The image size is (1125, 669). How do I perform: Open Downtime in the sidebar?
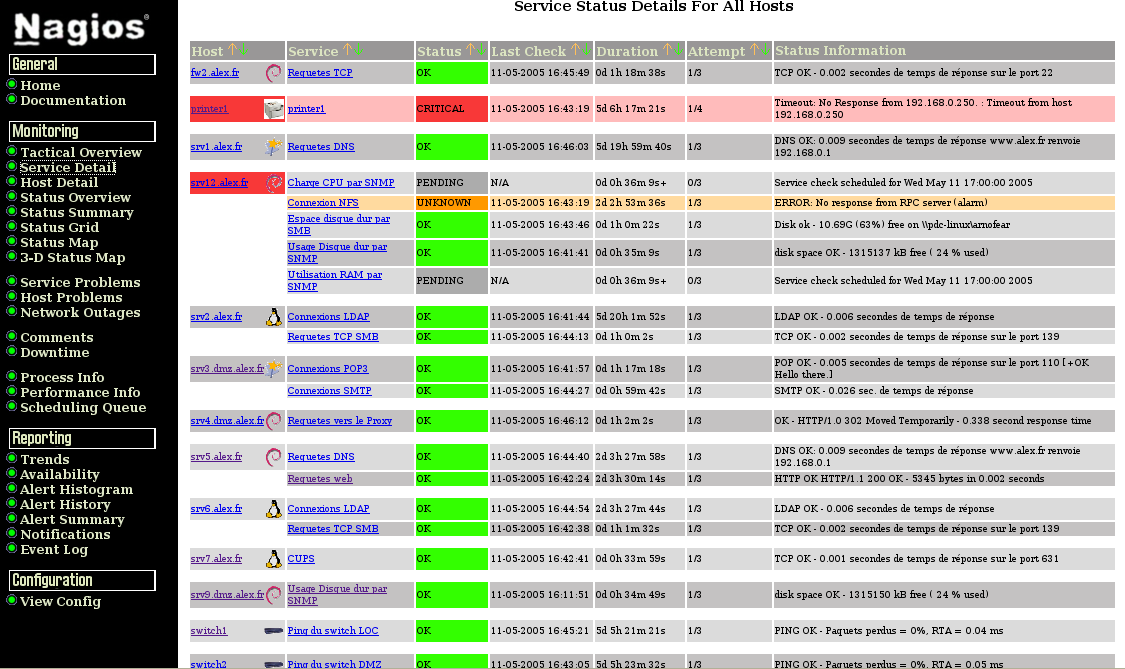click(55, 352)
